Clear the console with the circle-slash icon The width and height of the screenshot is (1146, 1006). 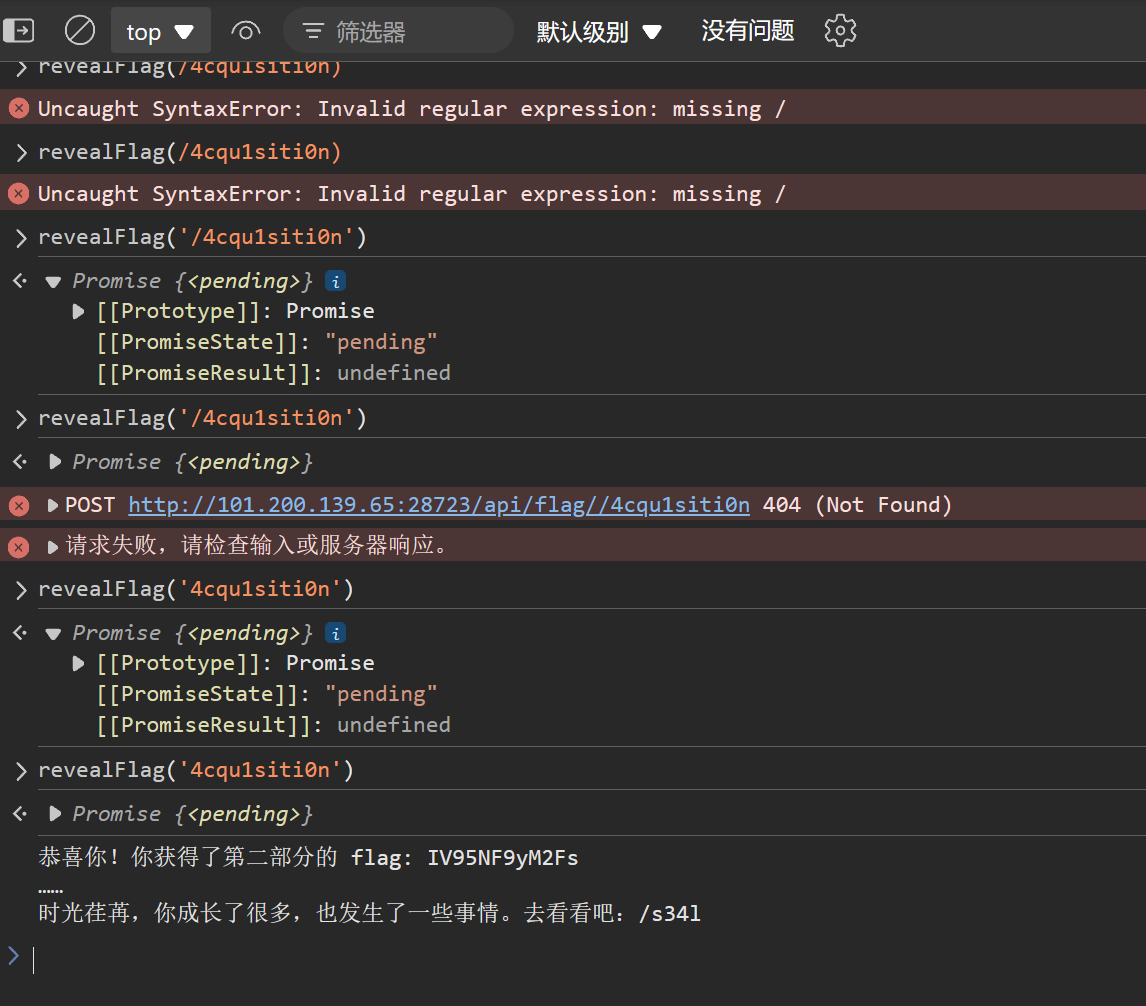(80, 31)
